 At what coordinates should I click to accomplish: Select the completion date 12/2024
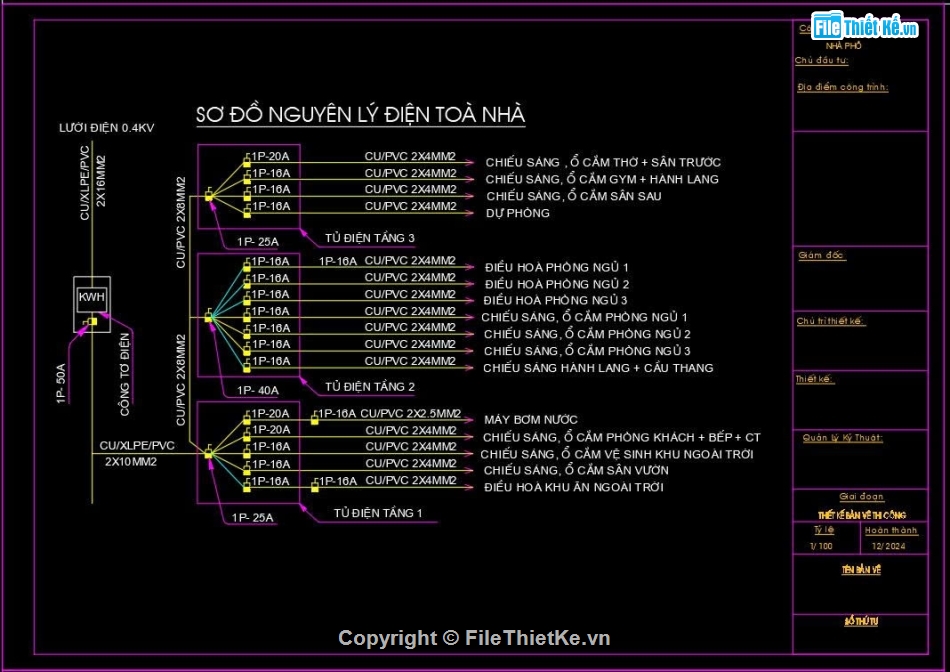click(889, 546)
